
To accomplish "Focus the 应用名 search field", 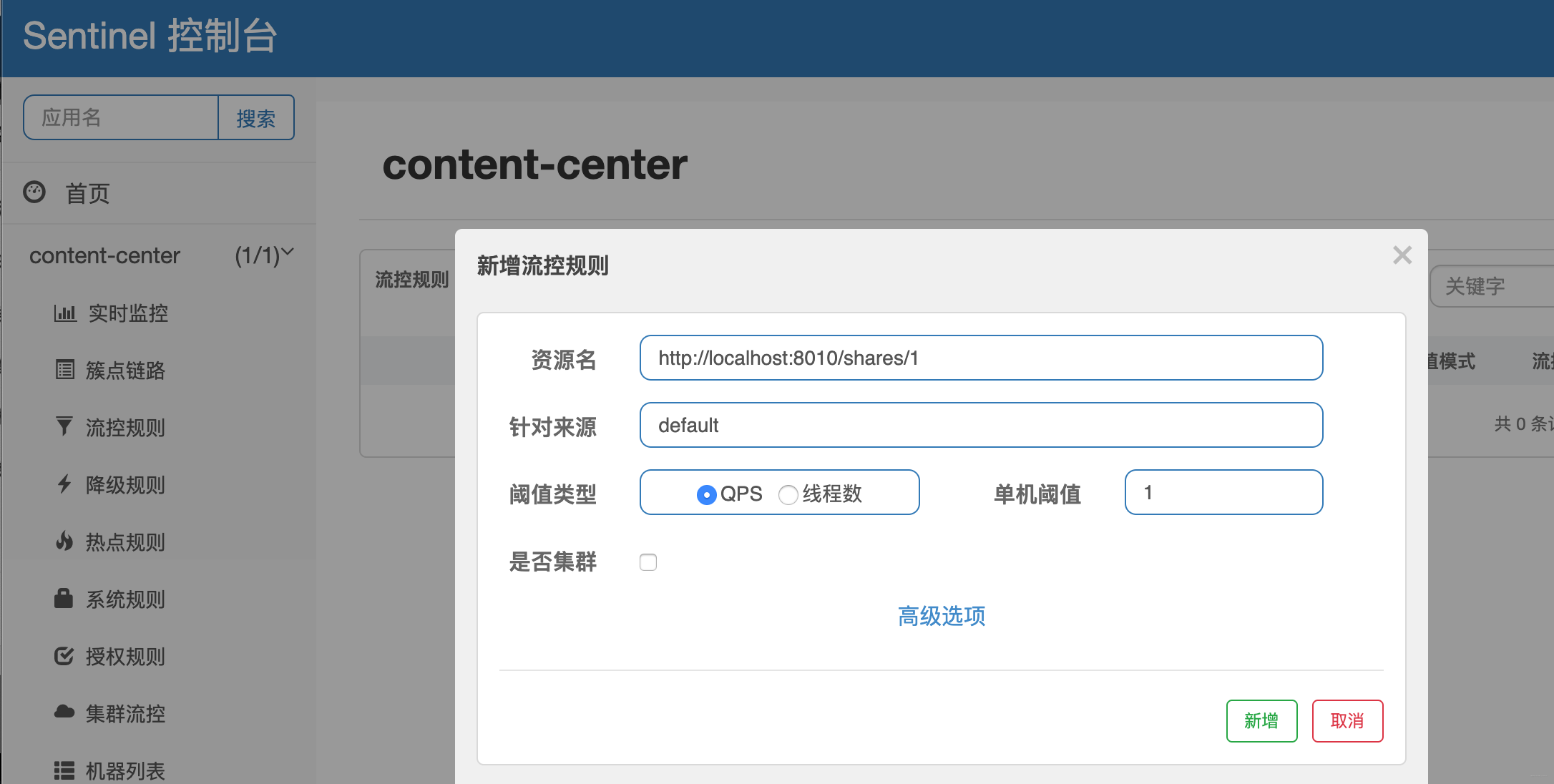I will [121, 117].
